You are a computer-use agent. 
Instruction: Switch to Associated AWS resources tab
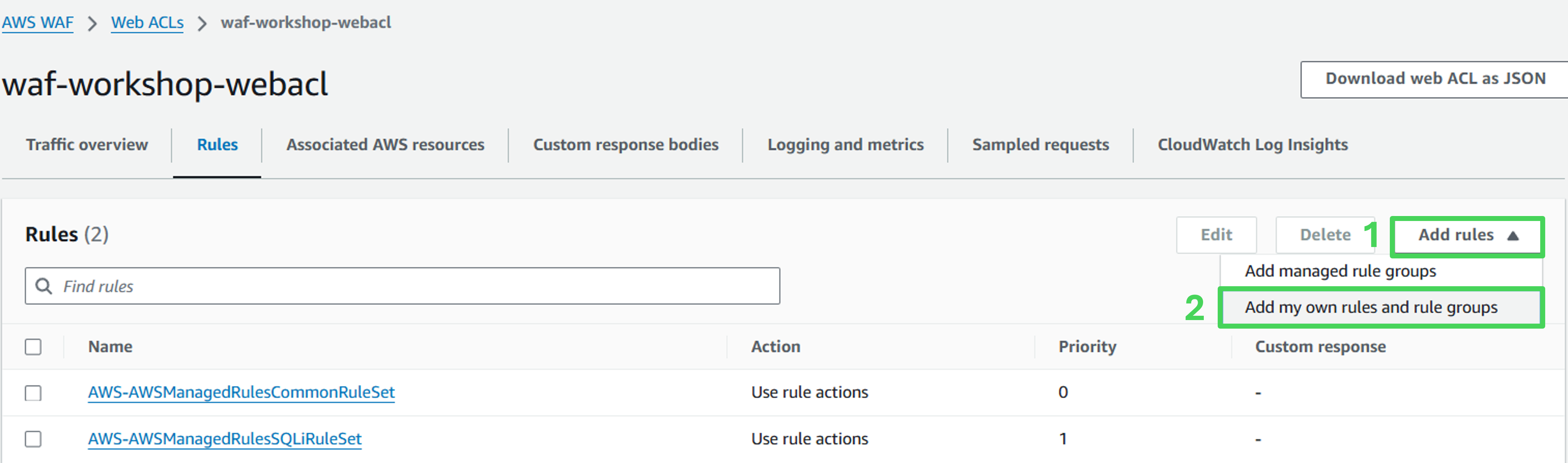[x=385, y=145]
